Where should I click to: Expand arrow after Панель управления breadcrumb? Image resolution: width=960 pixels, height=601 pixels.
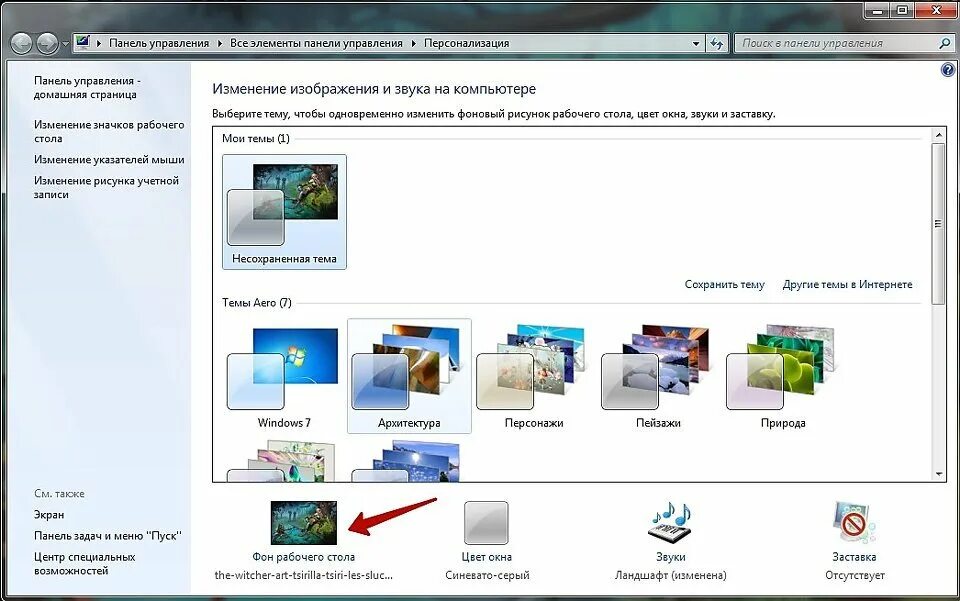(x=220, y=43)
